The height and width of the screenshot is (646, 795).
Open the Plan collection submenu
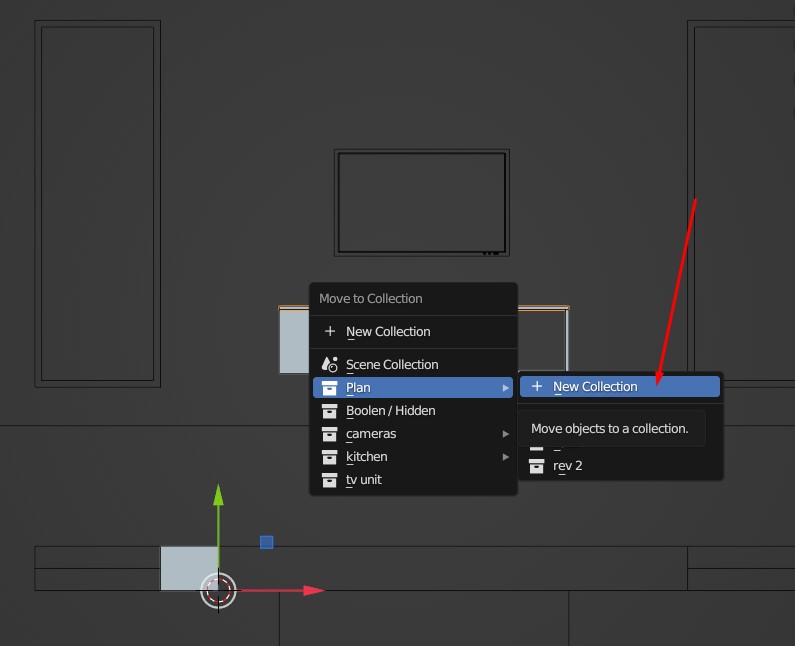click(x=413, y=387)
